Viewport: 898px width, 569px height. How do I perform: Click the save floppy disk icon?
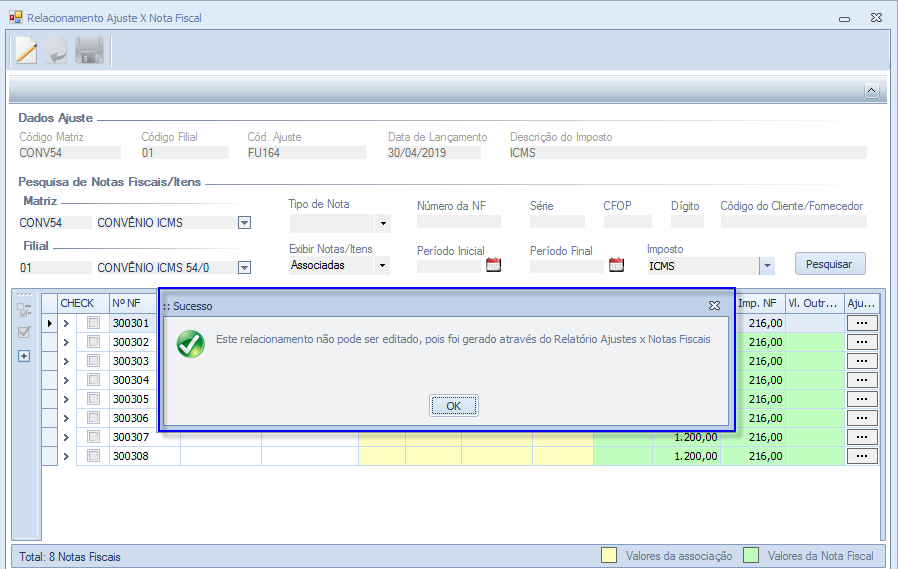point(89,51)
